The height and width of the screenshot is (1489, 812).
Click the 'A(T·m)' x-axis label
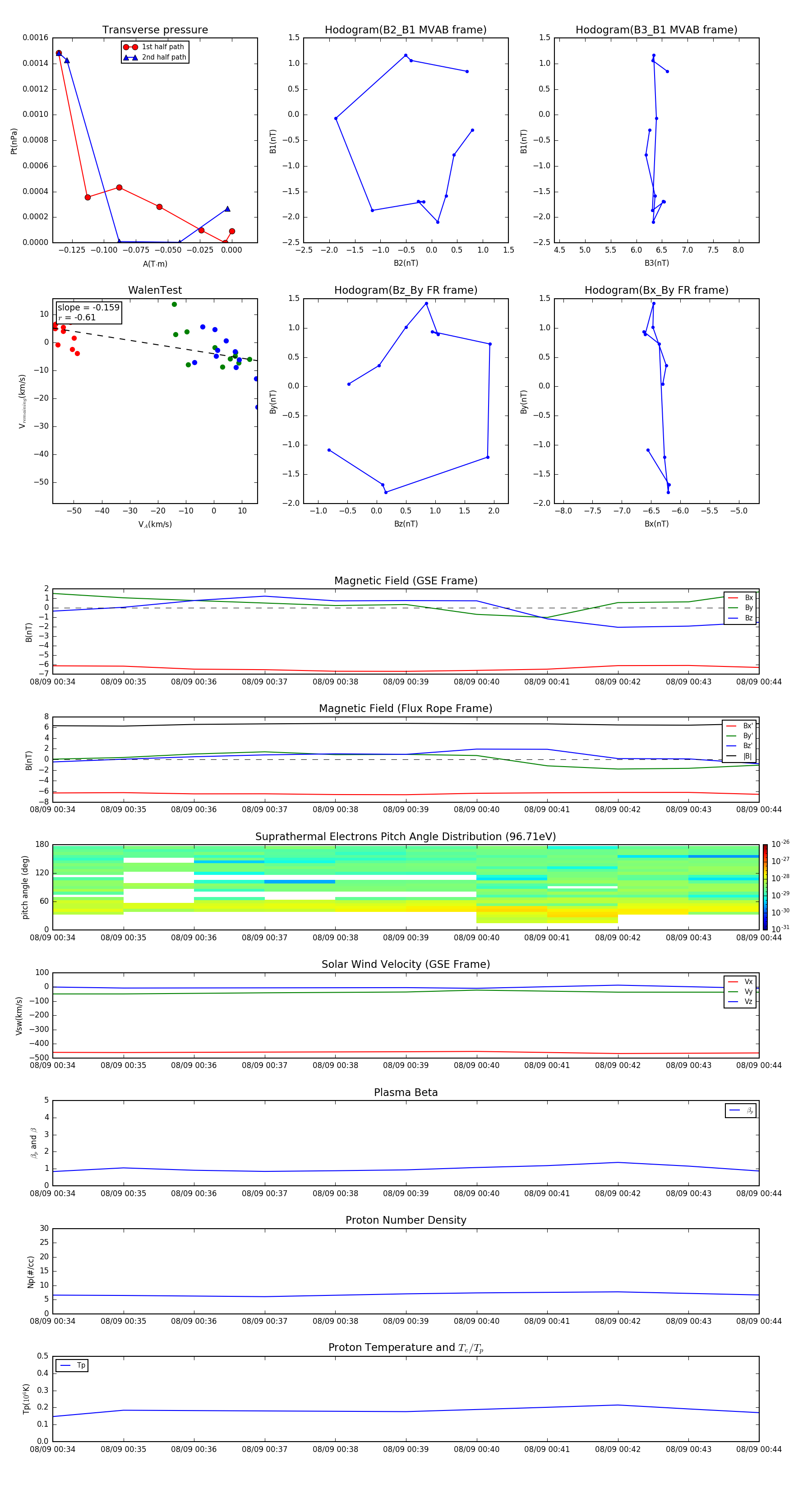coord(155,264)
